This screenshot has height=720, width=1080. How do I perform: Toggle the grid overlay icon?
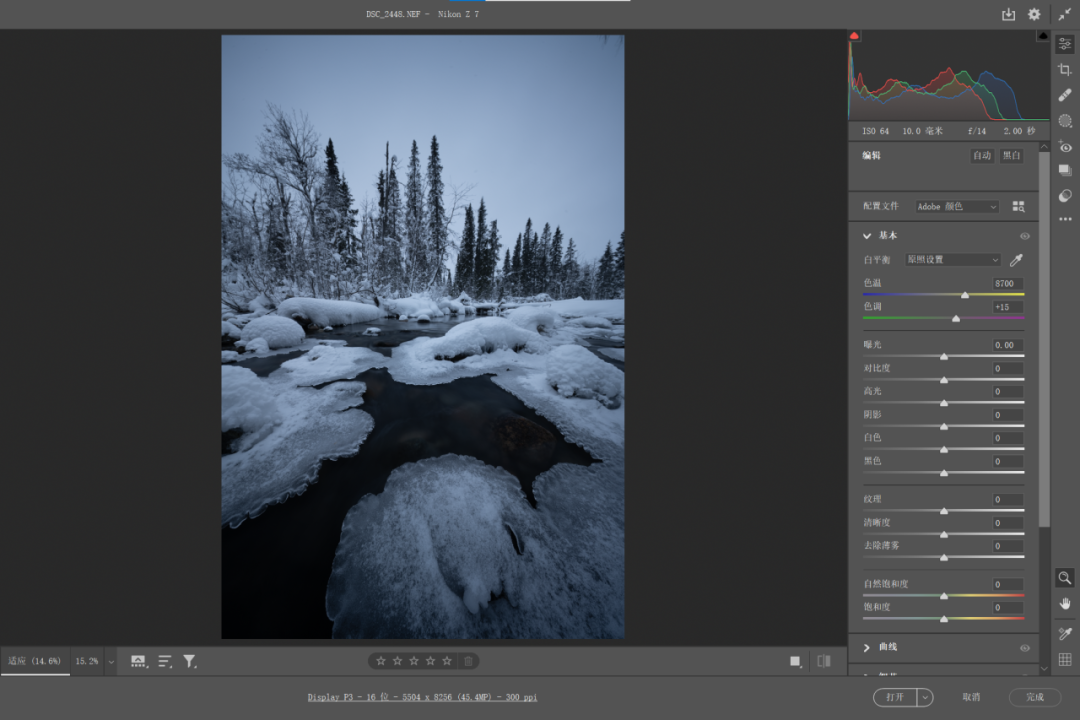(1065, 659)
